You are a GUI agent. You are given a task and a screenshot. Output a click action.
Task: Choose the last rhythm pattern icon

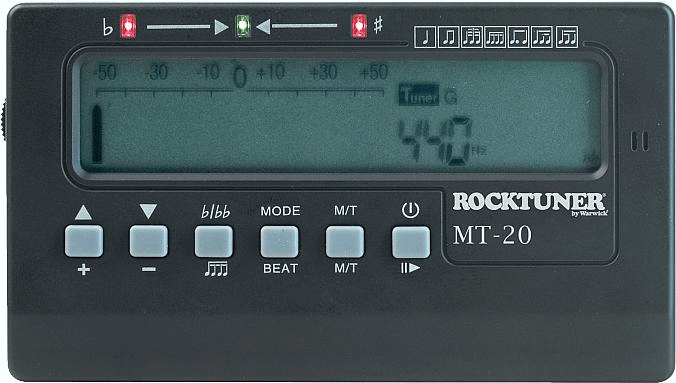click(x=566, y=37)
